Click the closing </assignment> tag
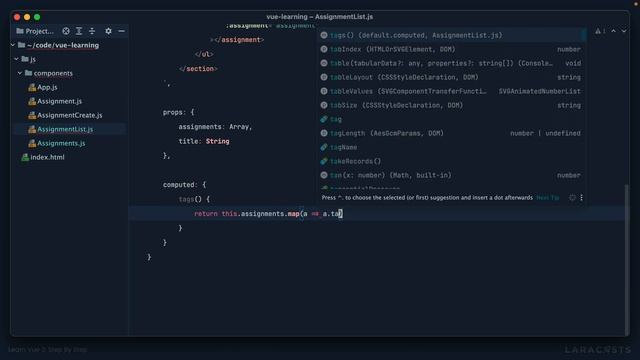640x360 pixels. tap(238, 40)
